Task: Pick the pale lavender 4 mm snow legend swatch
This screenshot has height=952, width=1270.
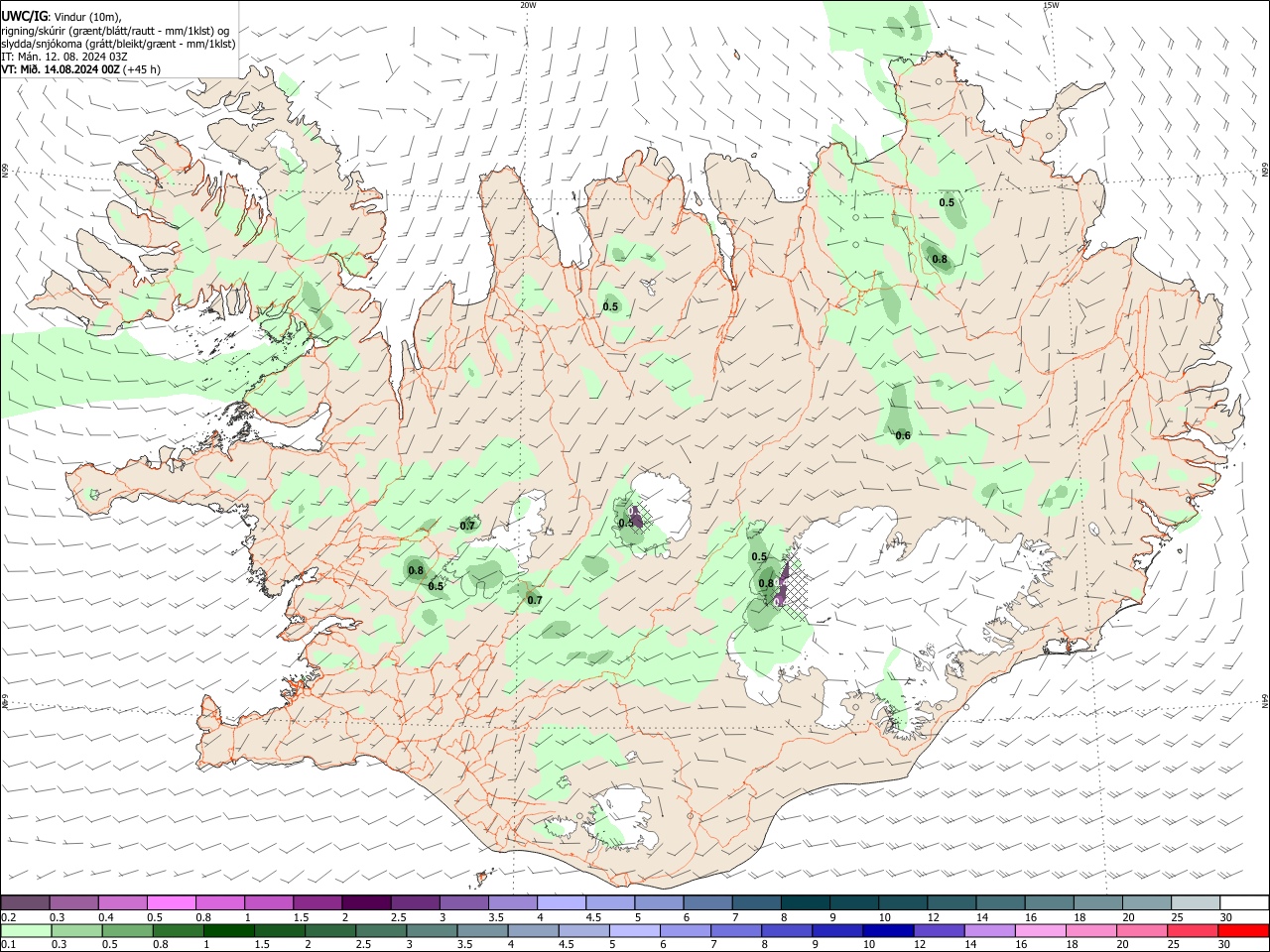Action: click(x=561, y=902)
